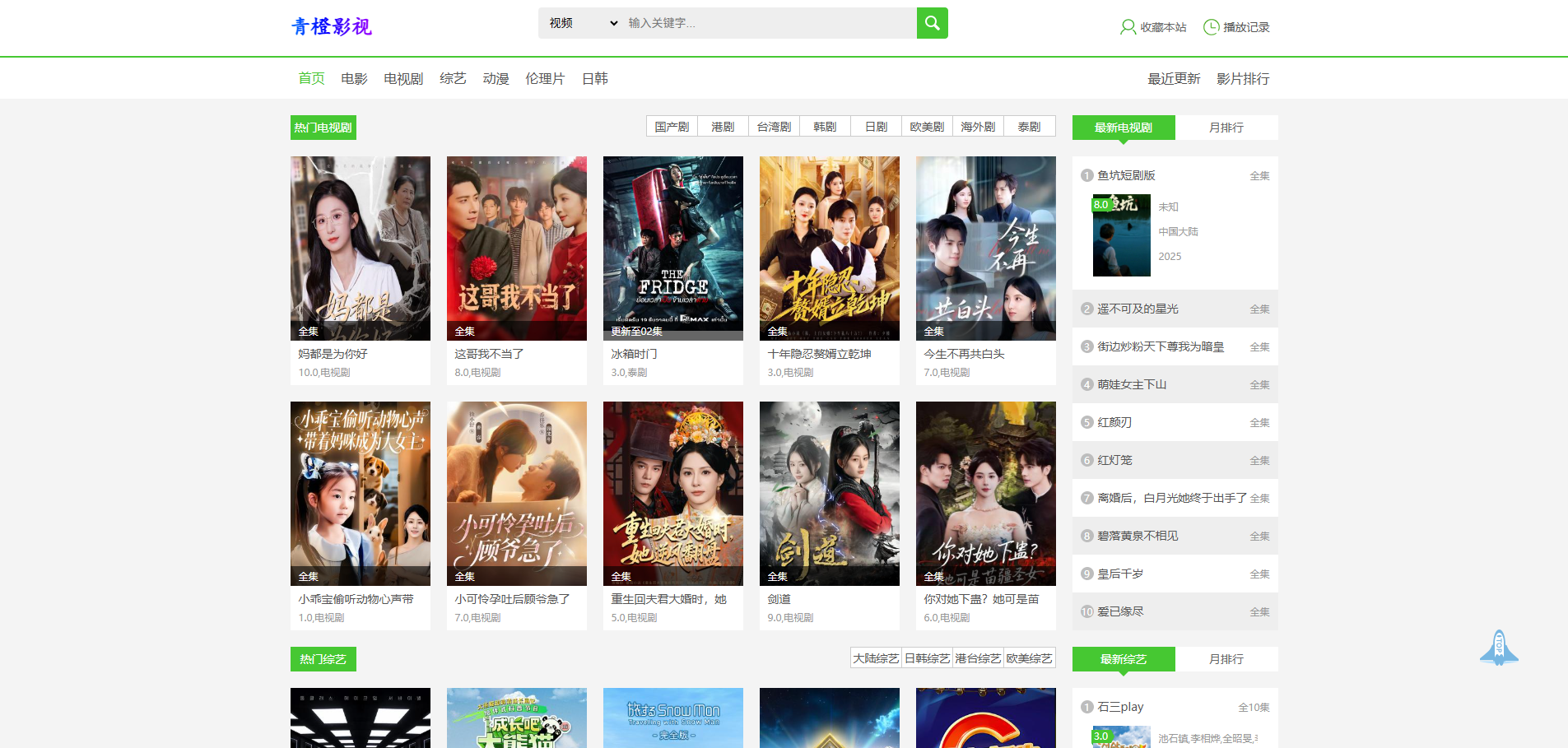Click the play history clock icon
Image resolution: width=1568 pixels, height=748 pixels.
tap(1211, 27)
